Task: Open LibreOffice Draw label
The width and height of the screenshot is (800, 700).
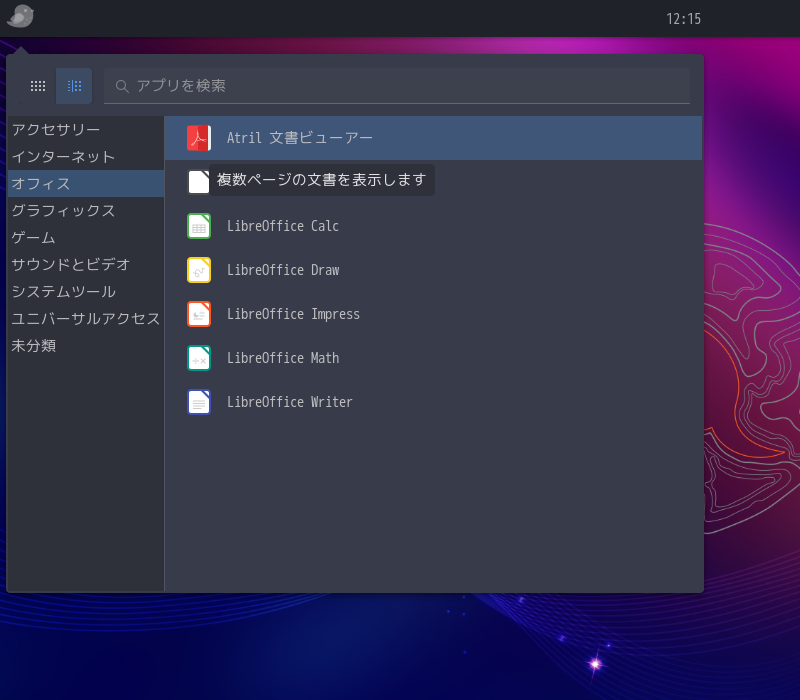Action: 283,270
